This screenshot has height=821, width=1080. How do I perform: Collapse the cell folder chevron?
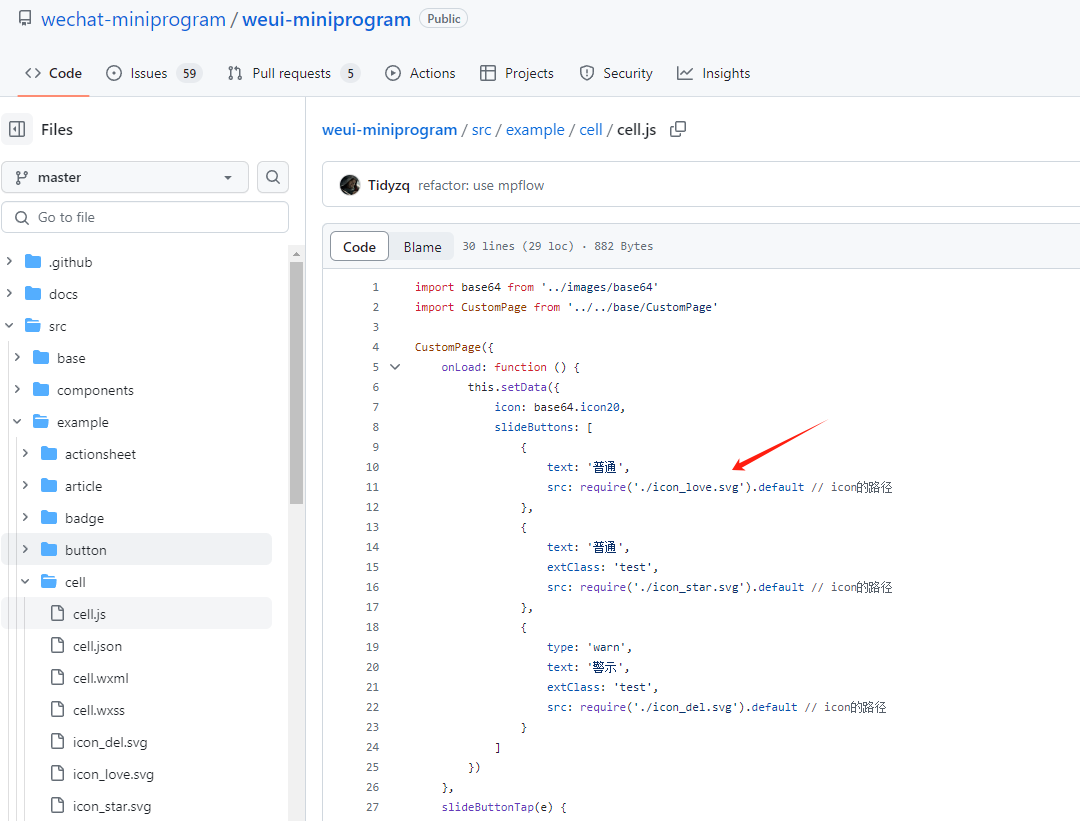click(x=25, y=582)
